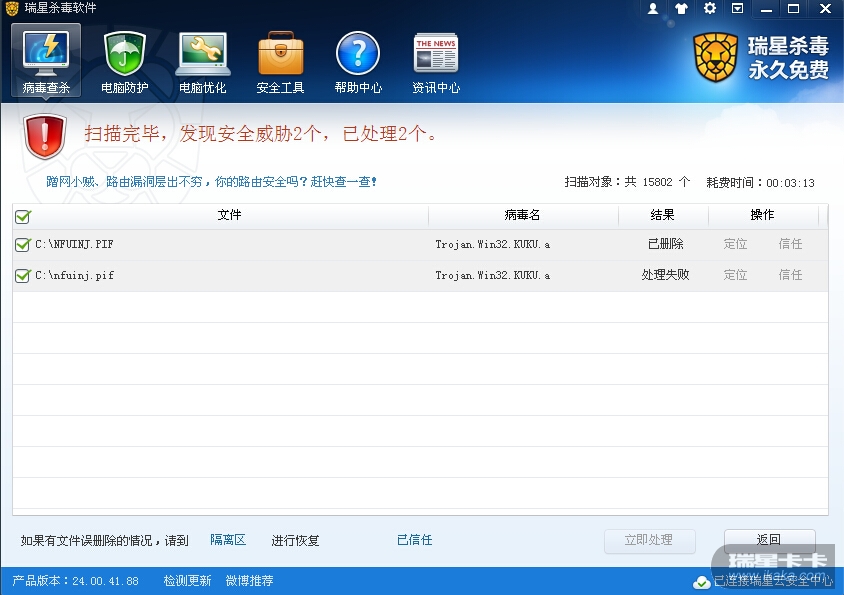Click the 产品版本 24.00.41.88 text

75,581
